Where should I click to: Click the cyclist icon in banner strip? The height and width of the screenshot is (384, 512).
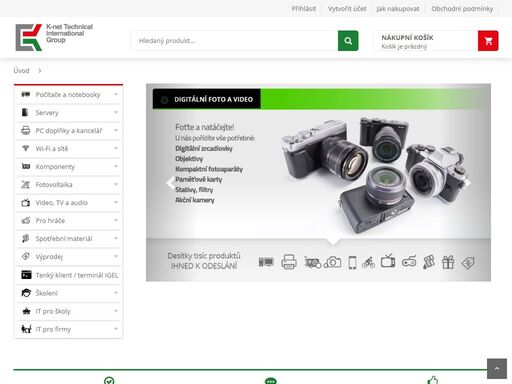click(368, 263)
